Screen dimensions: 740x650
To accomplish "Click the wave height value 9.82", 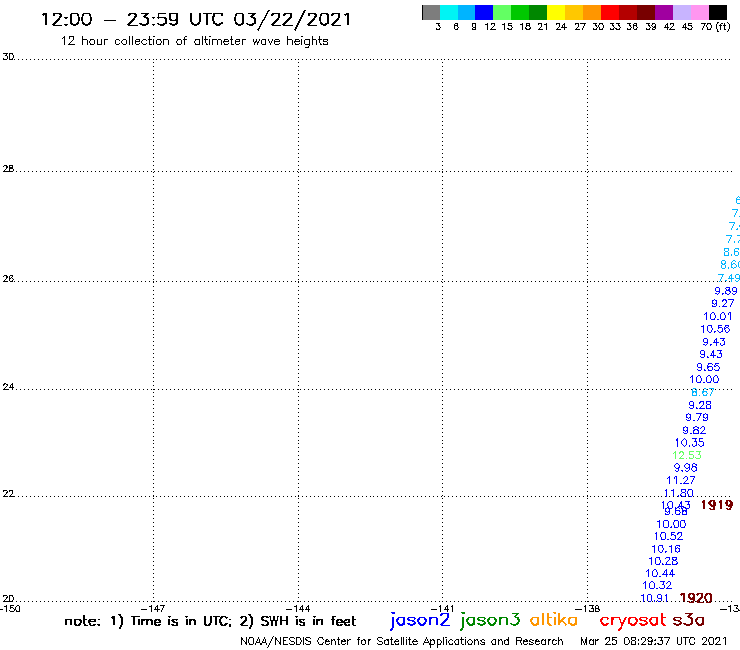I will (x=694, y=430).
